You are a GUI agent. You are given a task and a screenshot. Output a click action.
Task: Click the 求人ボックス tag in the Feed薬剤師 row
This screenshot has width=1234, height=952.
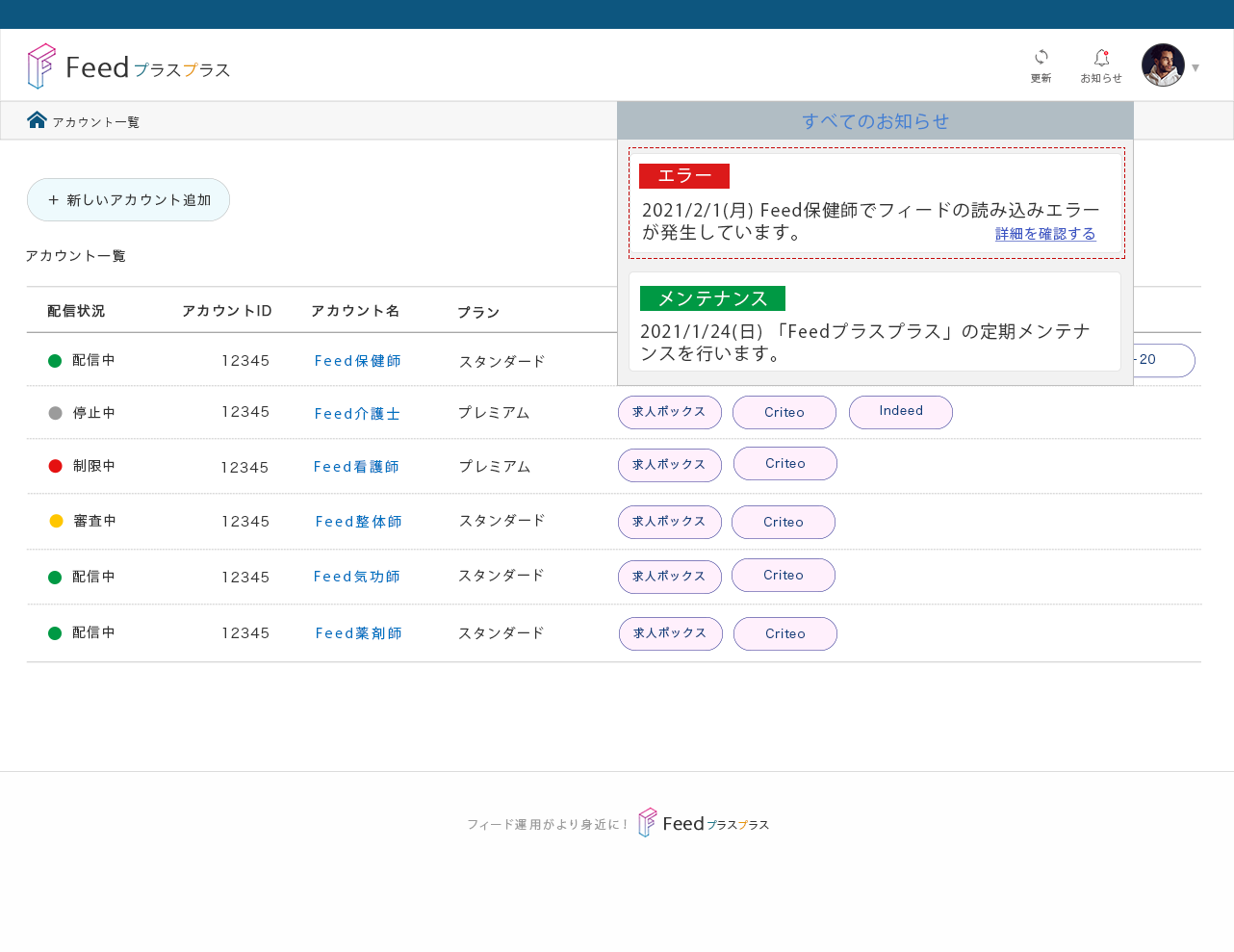click(671, 633)
